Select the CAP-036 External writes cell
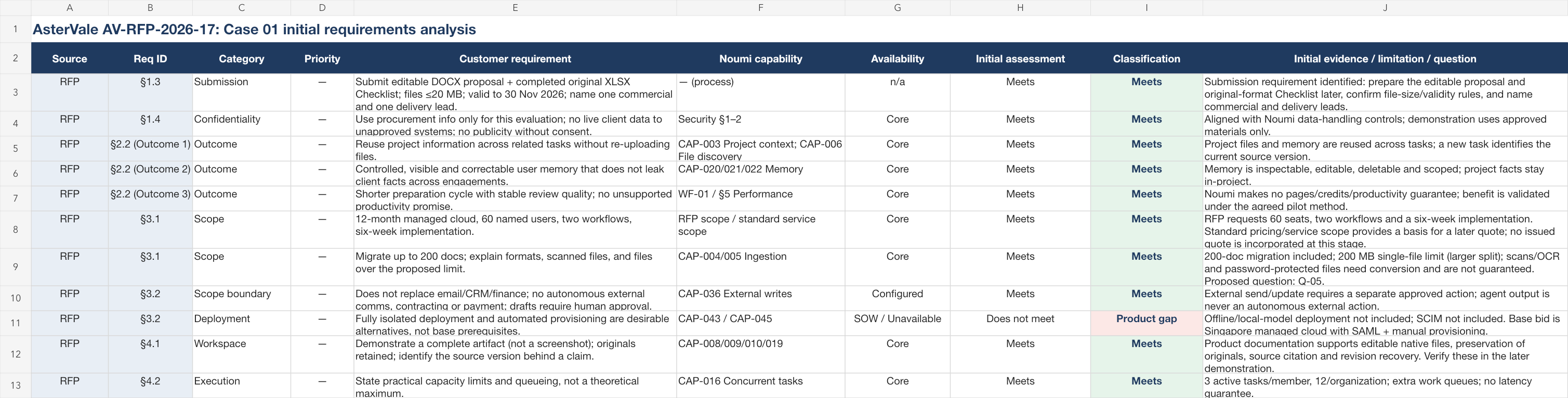This screenshot has width=1568, height=398. (x=760, y=298)
